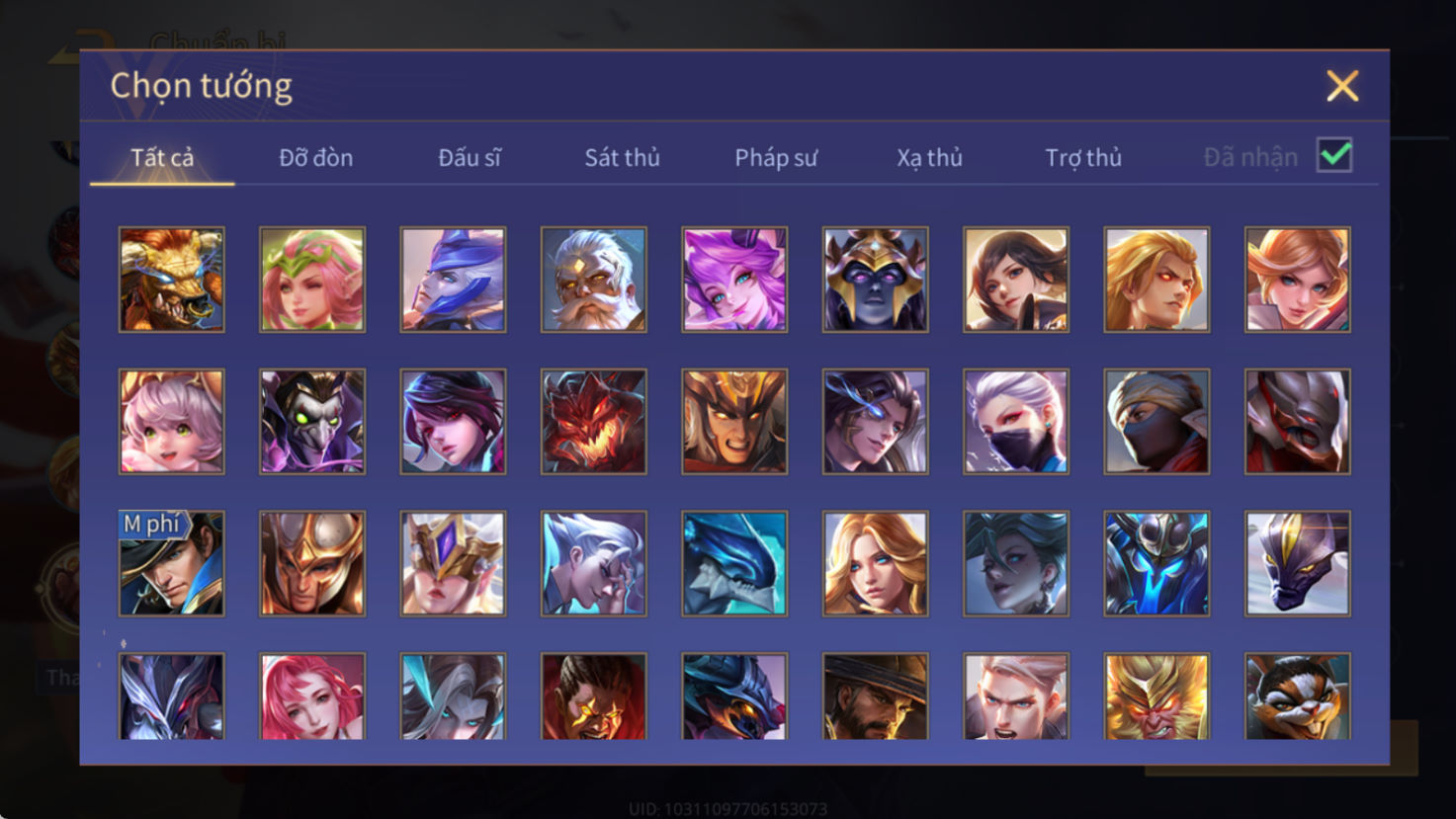Switch to the 'Đỡ đòn' tab
Image resolution: width=1456 pixels, height=819 pixels.
(315, 157)
